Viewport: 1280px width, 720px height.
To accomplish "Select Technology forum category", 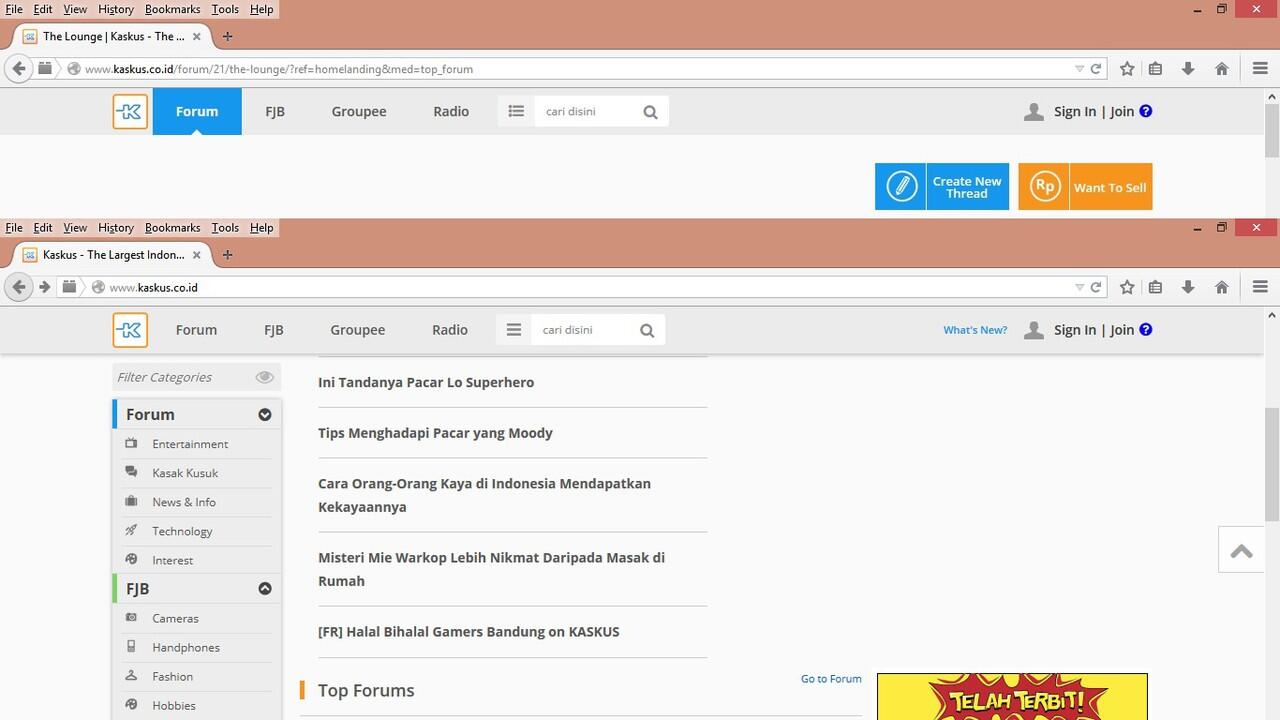I will point(182,531).
